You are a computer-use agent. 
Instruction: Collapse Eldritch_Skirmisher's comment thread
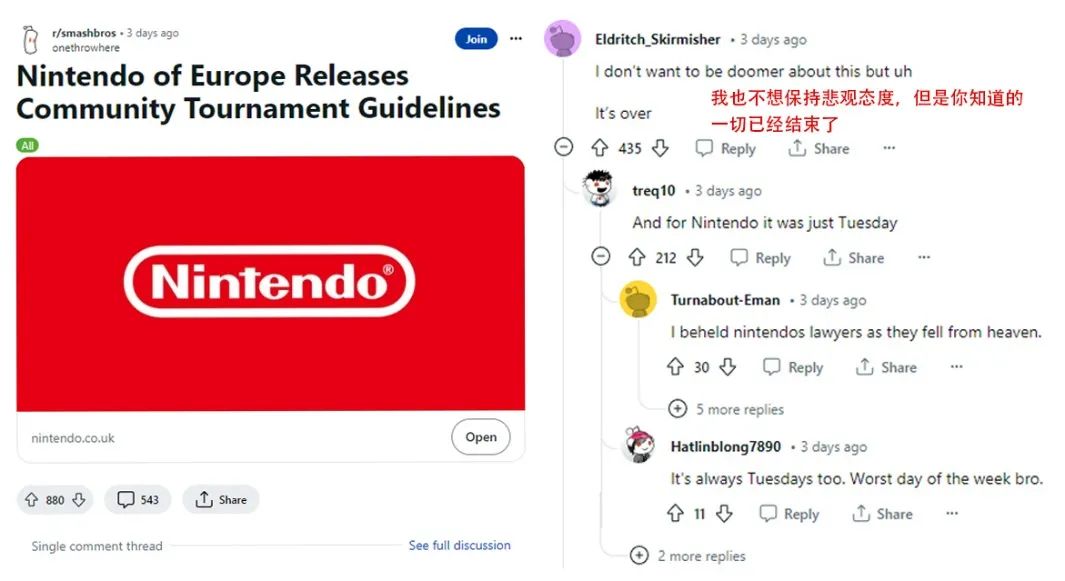(564, 147)
